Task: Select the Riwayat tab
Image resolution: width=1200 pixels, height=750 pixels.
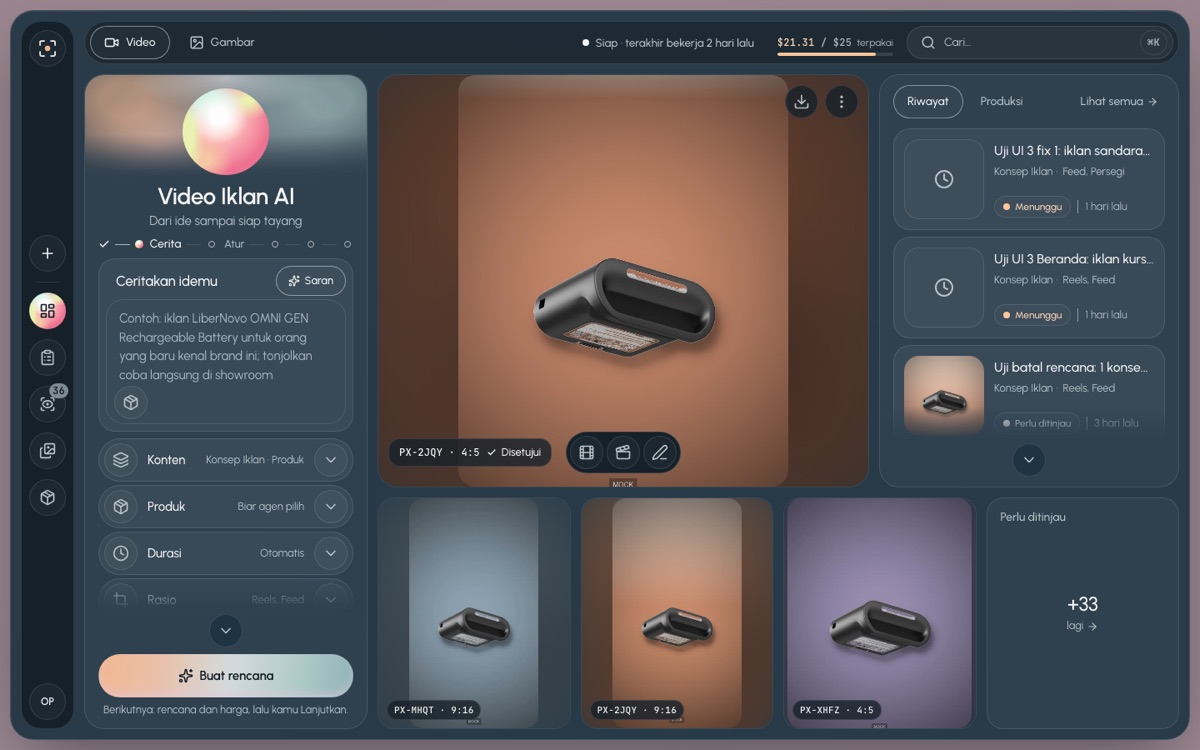Action: point(928,101)
